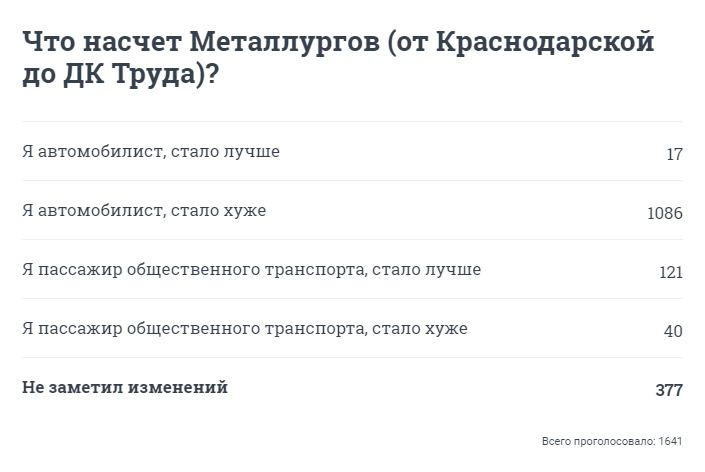Click 'Всего проголосовало: 1641' total text
Viewport: 705px width, 472px height.
click(x=612, y=441)
